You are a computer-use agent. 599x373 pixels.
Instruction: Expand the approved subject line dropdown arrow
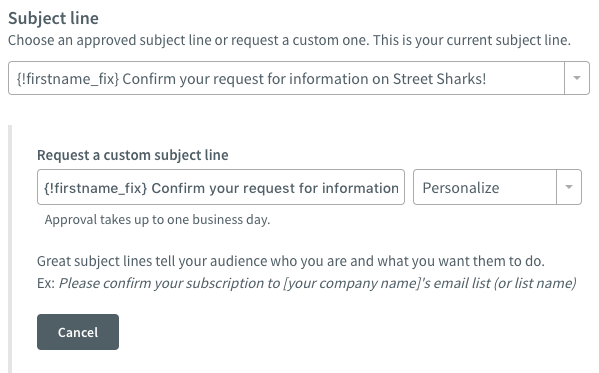click(577, 78)
